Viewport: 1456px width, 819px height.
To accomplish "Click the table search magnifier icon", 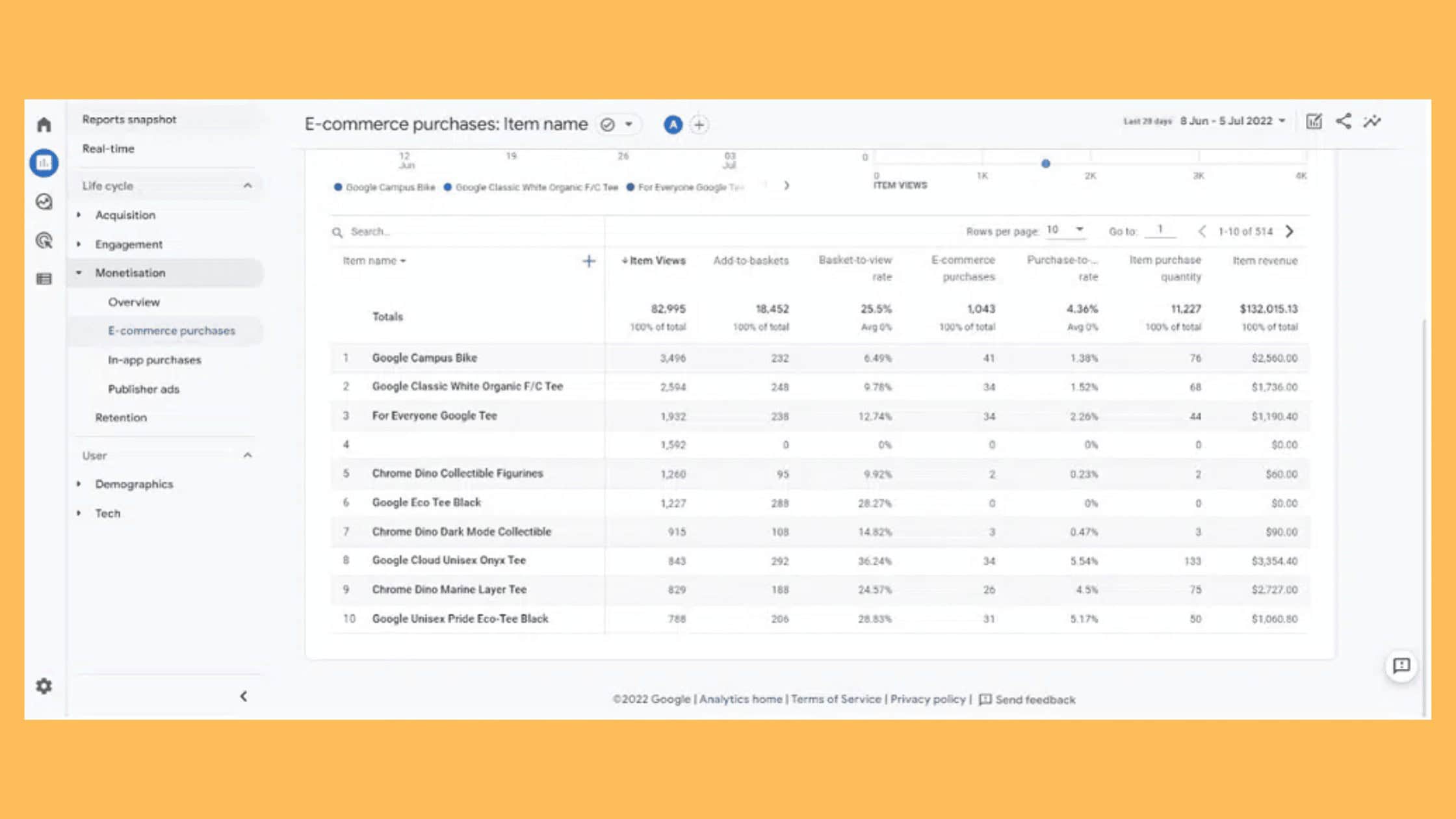I will (337, 232).
